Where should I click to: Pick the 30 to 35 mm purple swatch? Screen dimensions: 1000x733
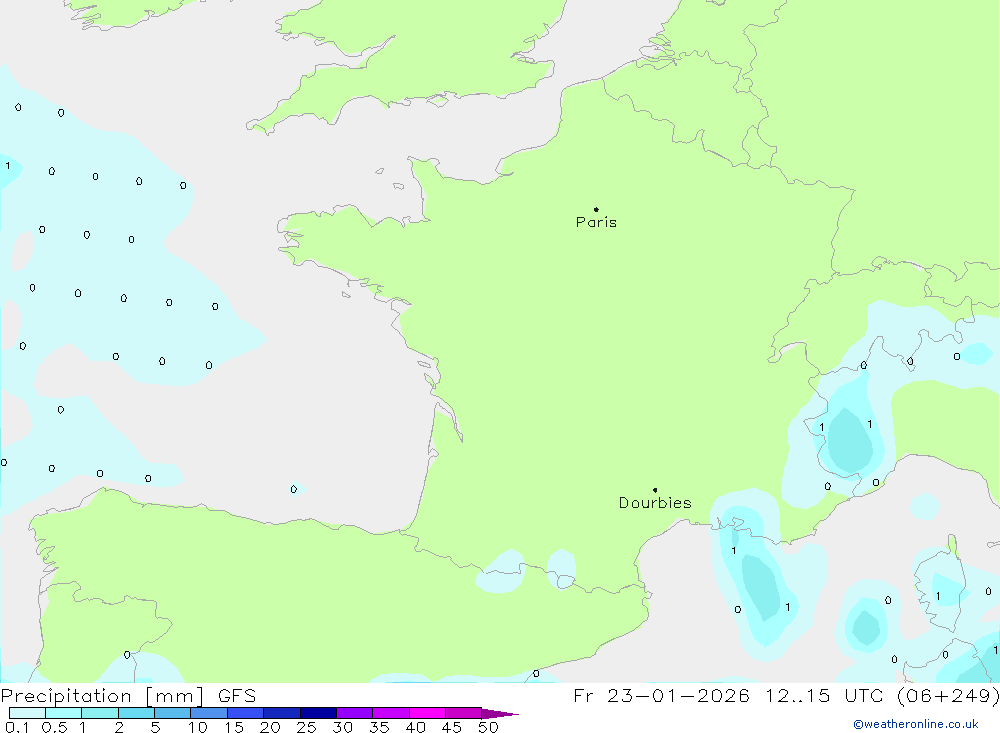(x=354, y=714)
